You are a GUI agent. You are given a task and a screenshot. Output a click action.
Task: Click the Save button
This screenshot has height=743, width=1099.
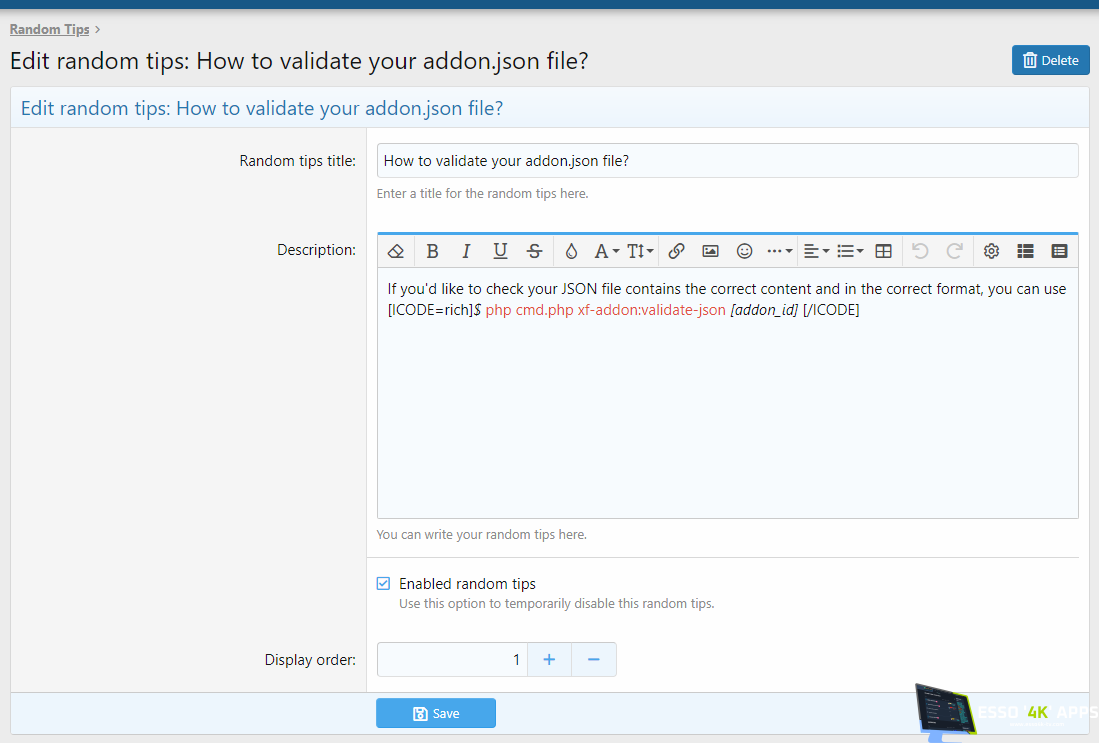(x=436, y=713)
